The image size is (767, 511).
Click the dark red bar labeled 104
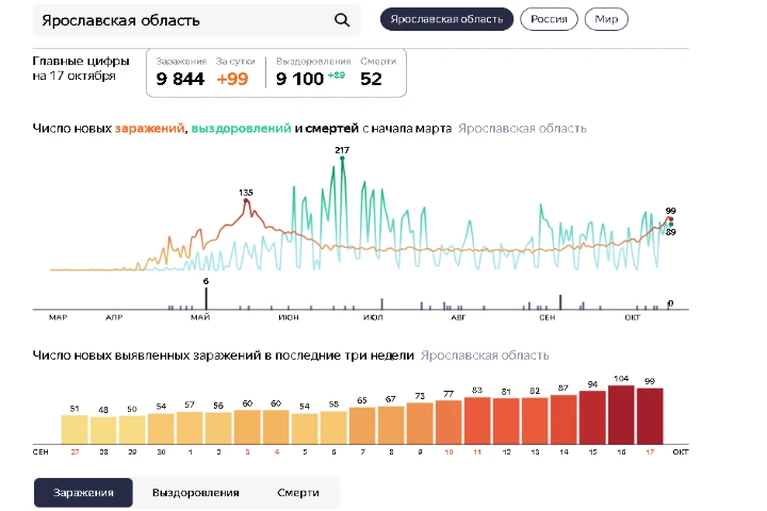pyautogui.click(x=621, y=415)
